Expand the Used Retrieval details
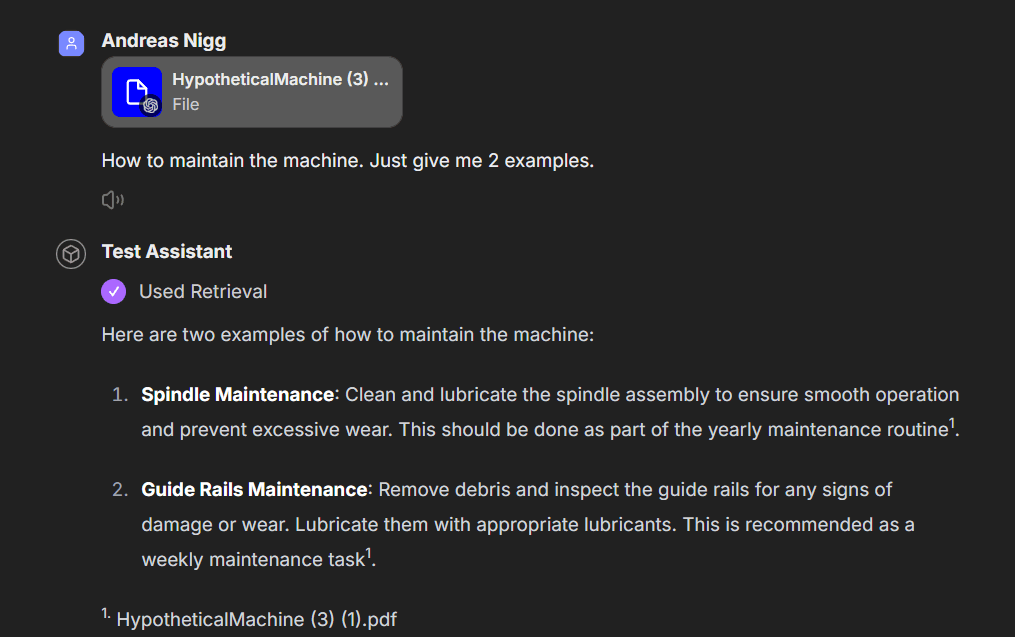Viewport: 1015px width, 637px height. [203, 291]
